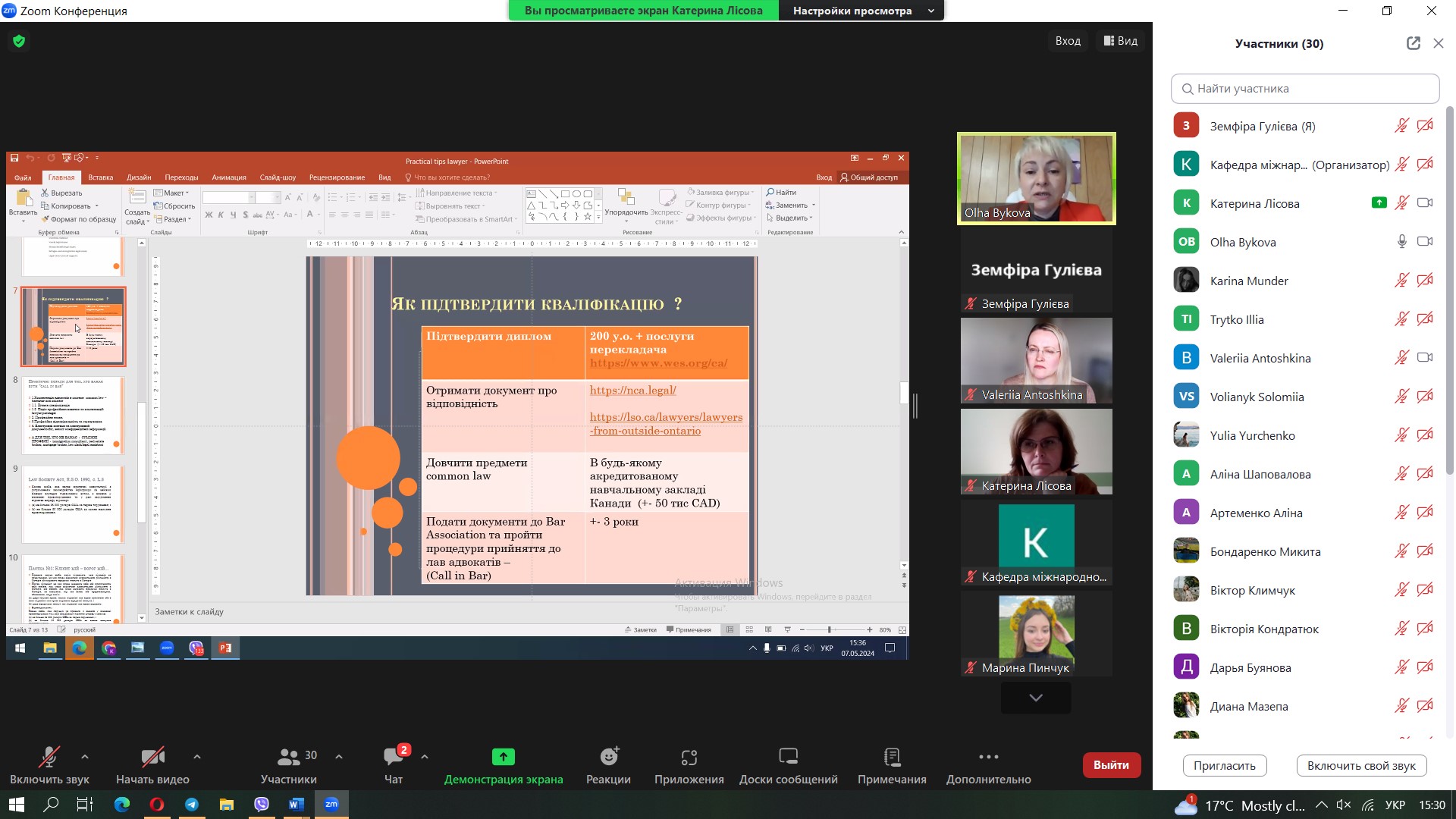Open the Apps (Приложения) button

coord(689,765)
